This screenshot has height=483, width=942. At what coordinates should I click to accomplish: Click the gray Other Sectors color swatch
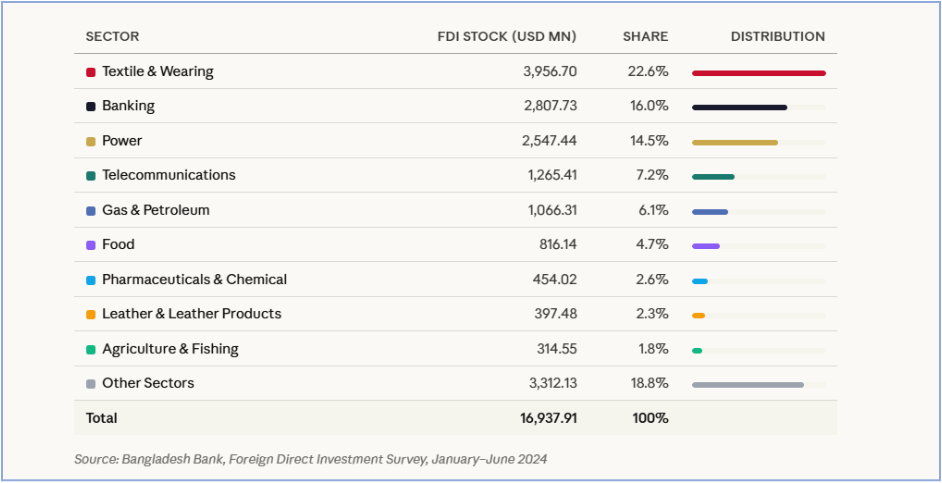[x=90, y=384]
